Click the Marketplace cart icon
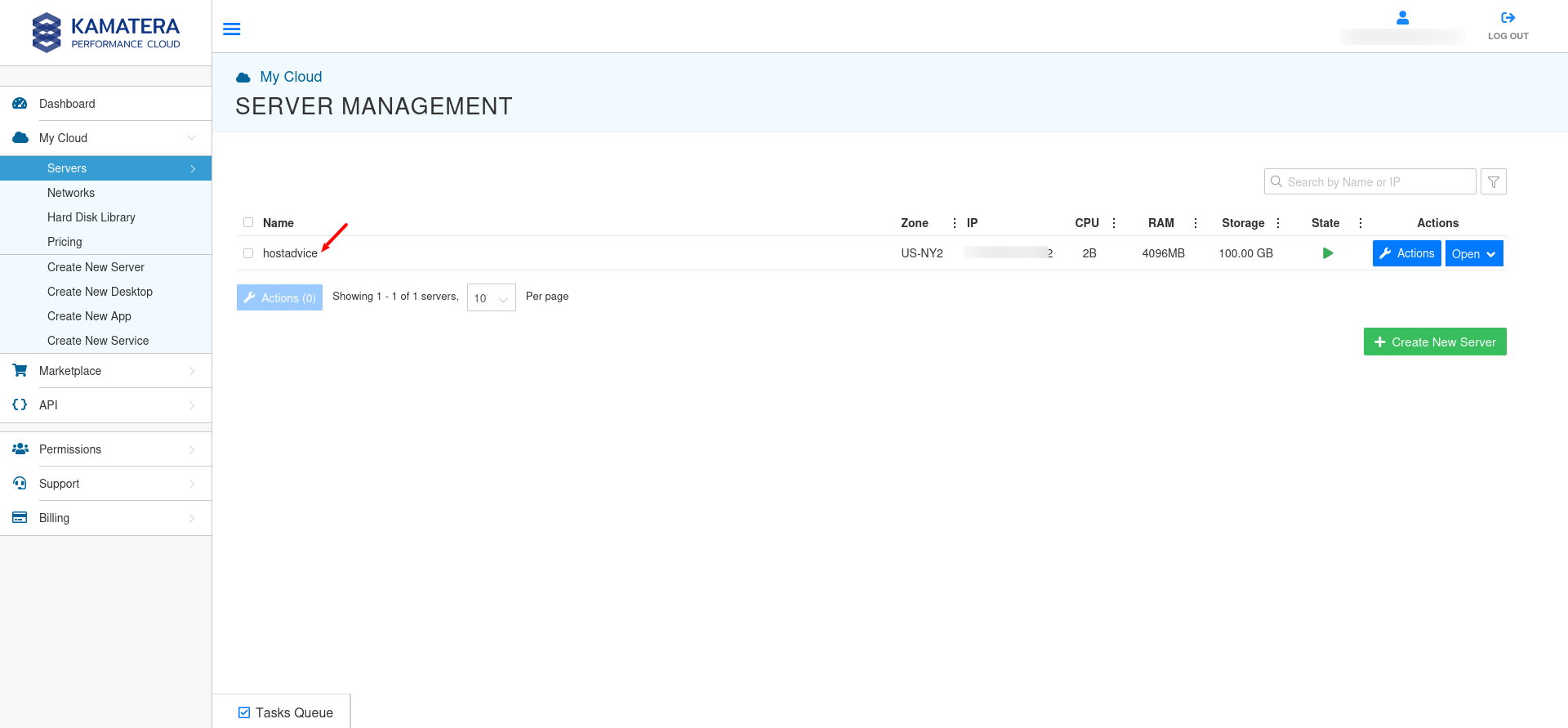Screen dimensions: 1568x728 [20, 371]
